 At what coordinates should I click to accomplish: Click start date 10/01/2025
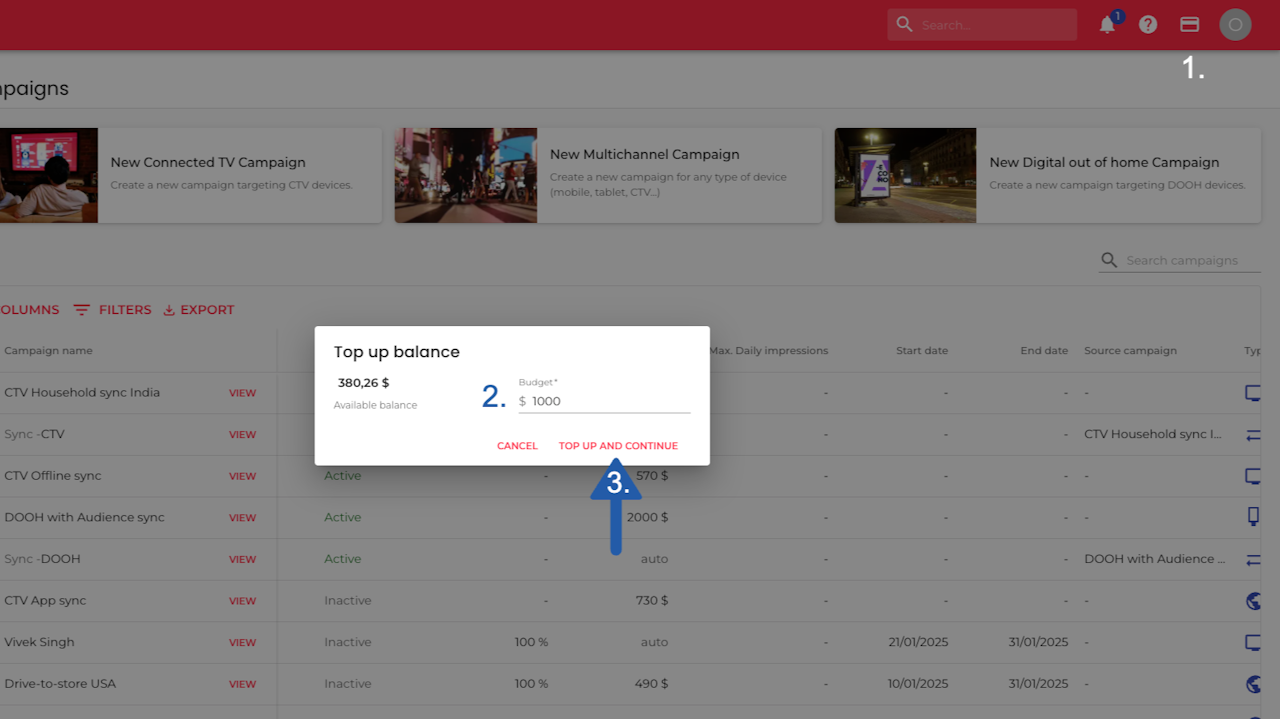[917, 684]
